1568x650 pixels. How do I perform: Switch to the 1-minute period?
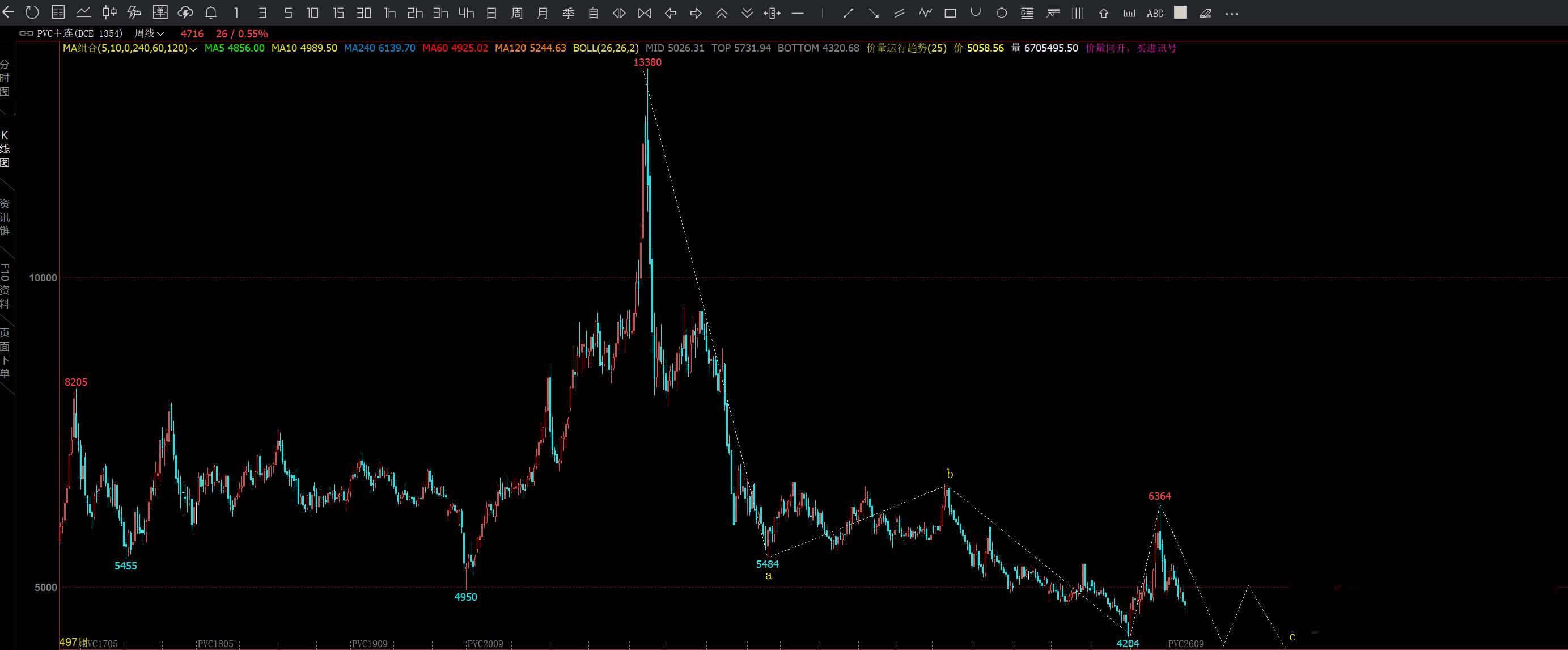(237, 13)
